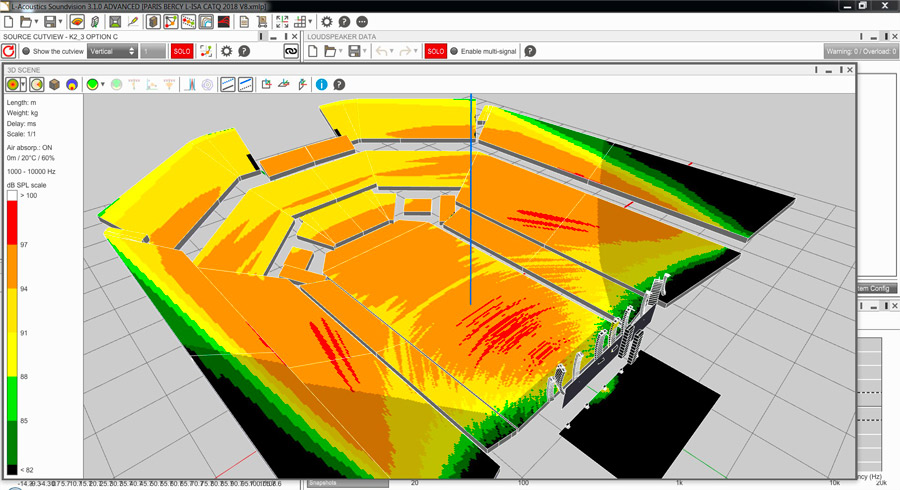Image resolution: width=900 pixels, height=490 pixels.
Task: Expand the undo history dropdown arrow
Action: (x=391, y=51)
